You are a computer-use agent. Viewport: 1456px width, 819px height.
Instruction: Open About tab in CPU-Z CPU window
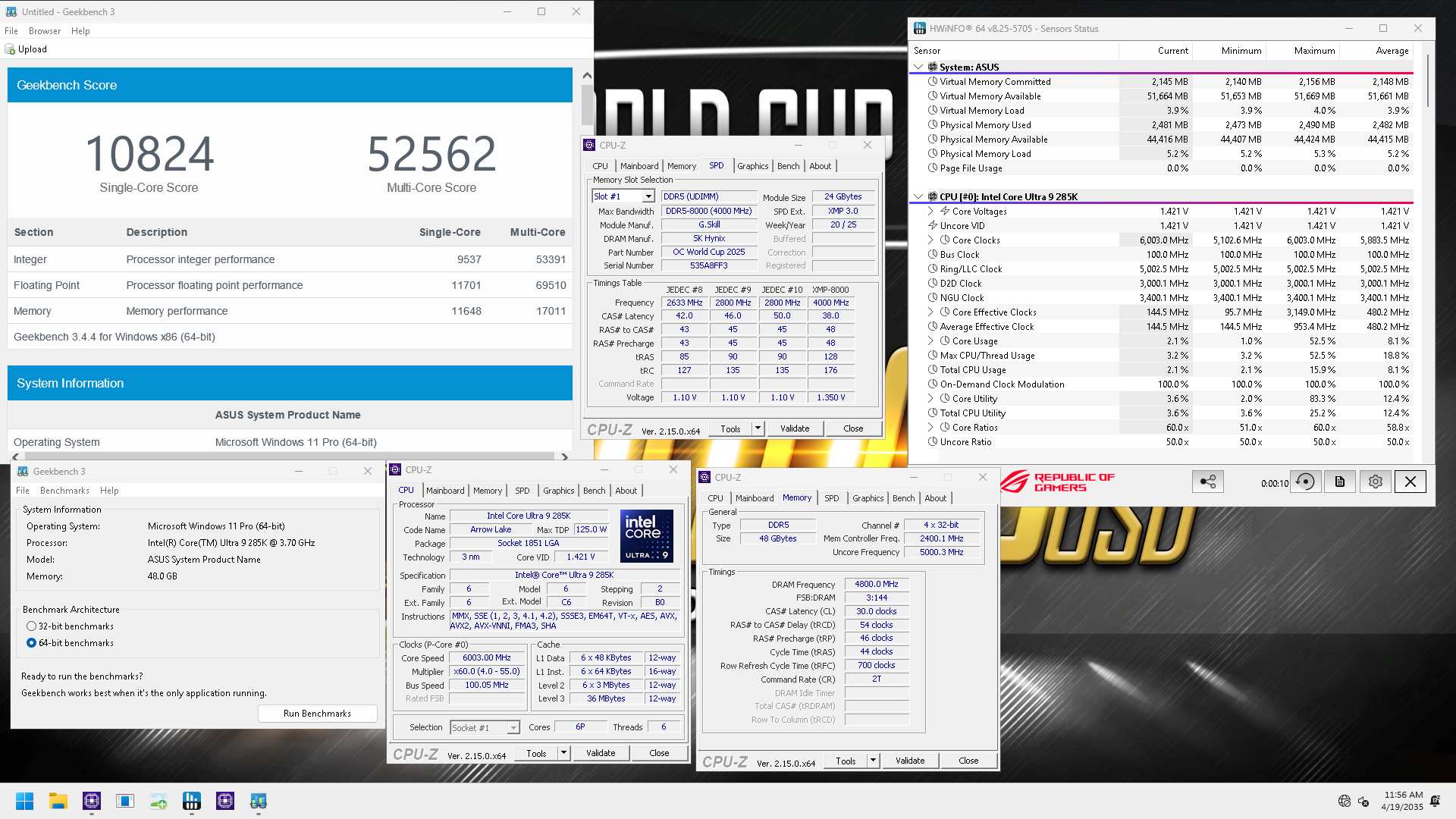pos(626,491)
